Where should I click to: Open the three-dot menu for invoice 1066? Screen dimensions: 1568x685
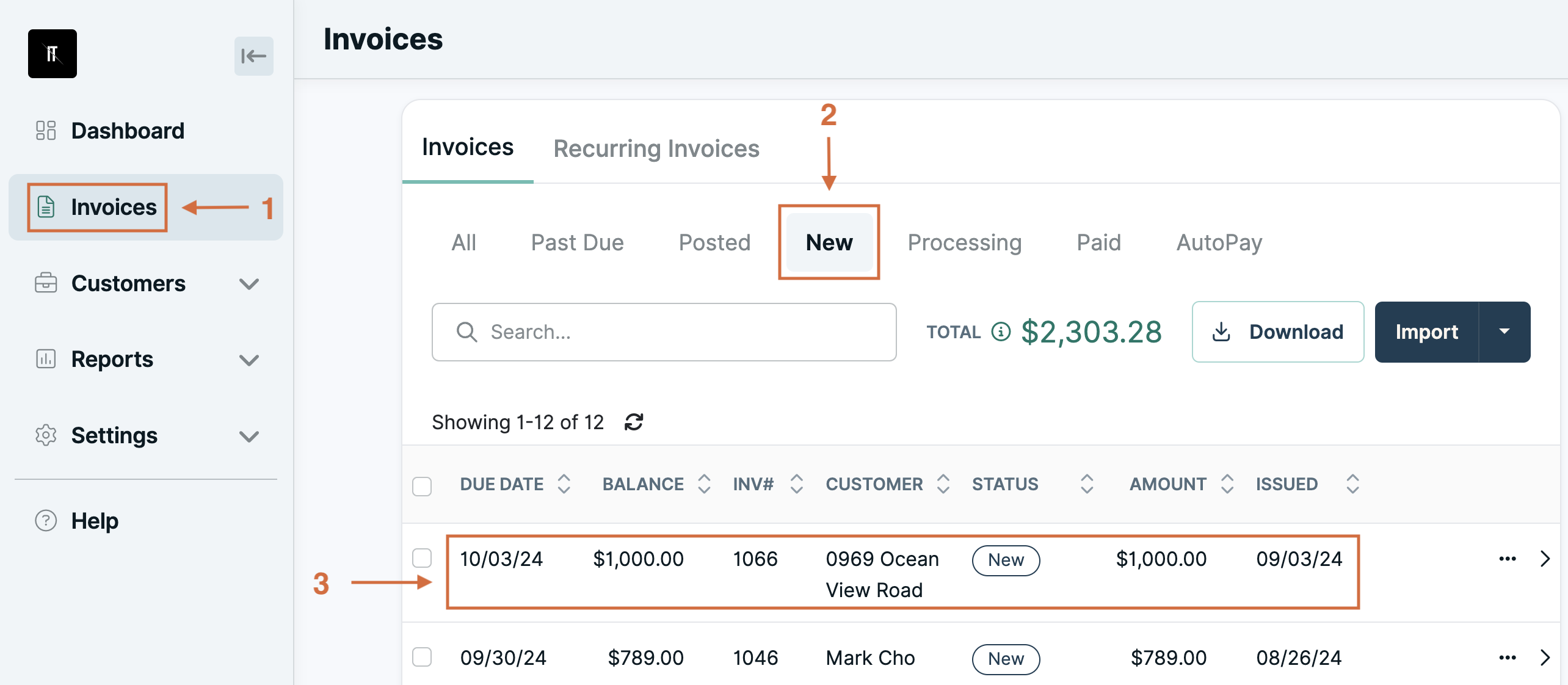(1508, 559)
